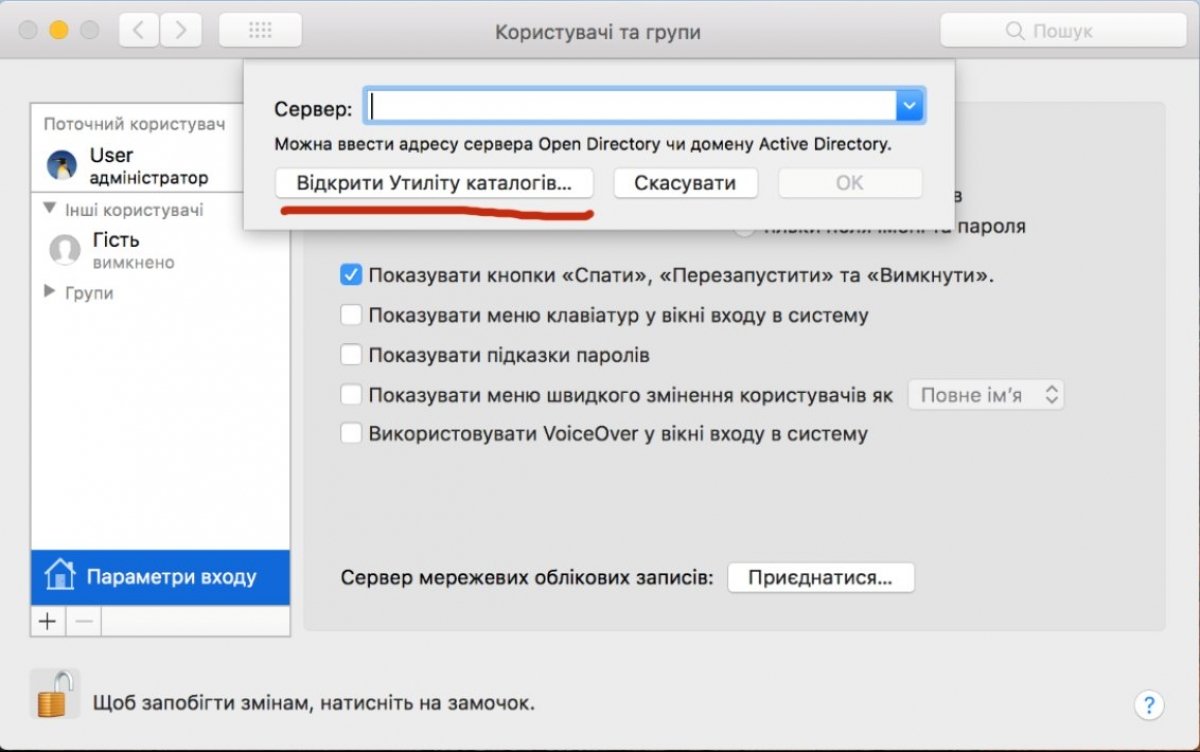Click the plus add user button
This screenshot has width=1200, height=752.
click(47, 621)
